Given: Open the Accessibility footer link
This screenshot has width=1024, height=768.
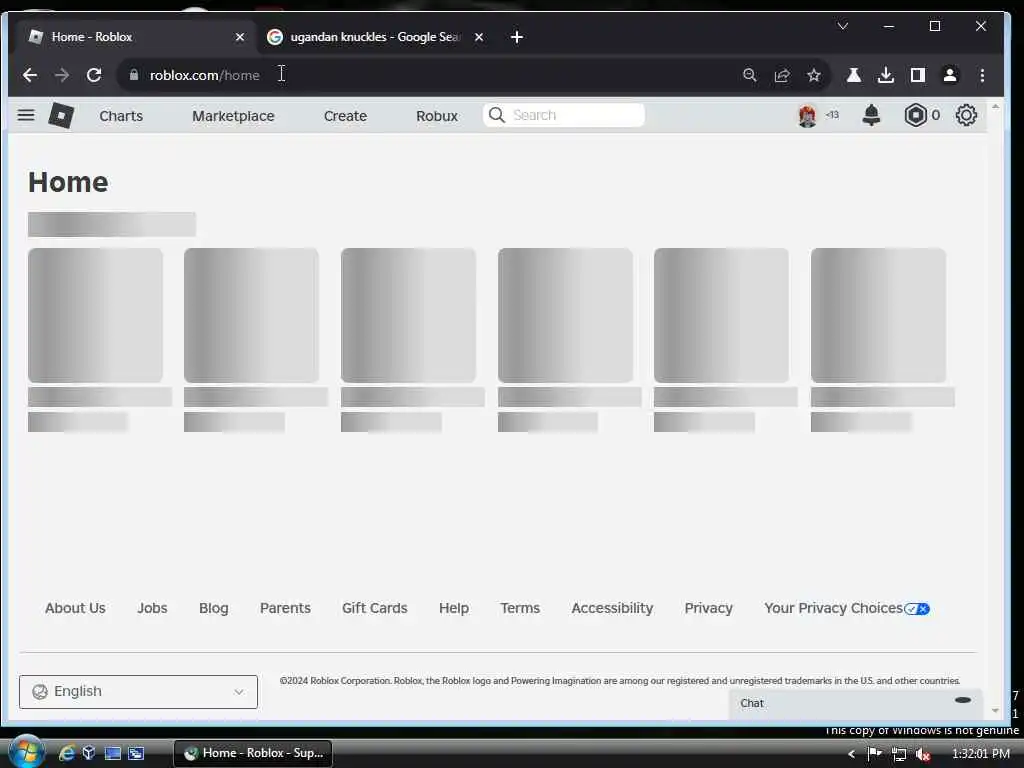Looking at the screenshot, I should [x=612, y=608].
